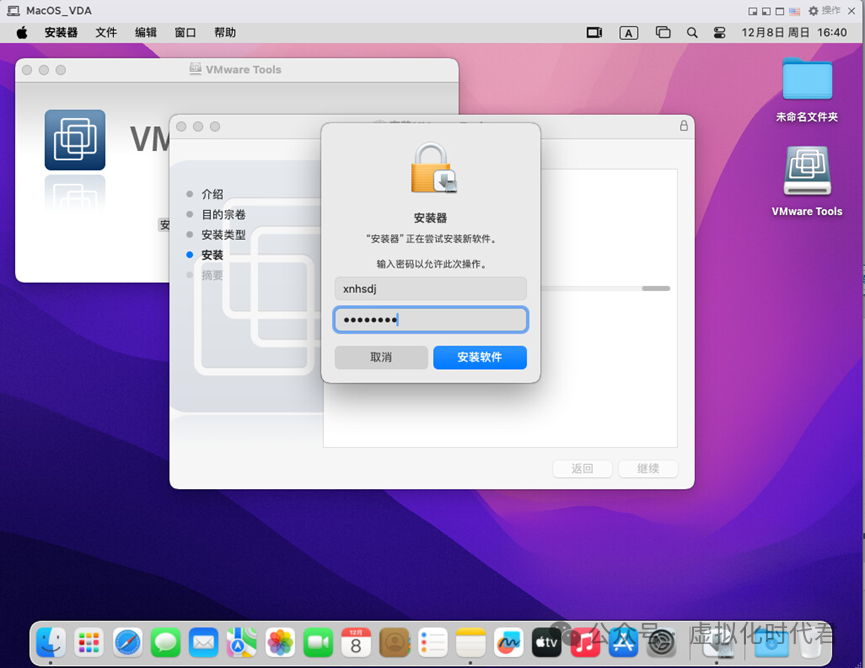The width and height of the screenshot is (865, 668).
Task: Click the username field showing xnhsdj
Action: pyautogui.click(x=430, y=288)
